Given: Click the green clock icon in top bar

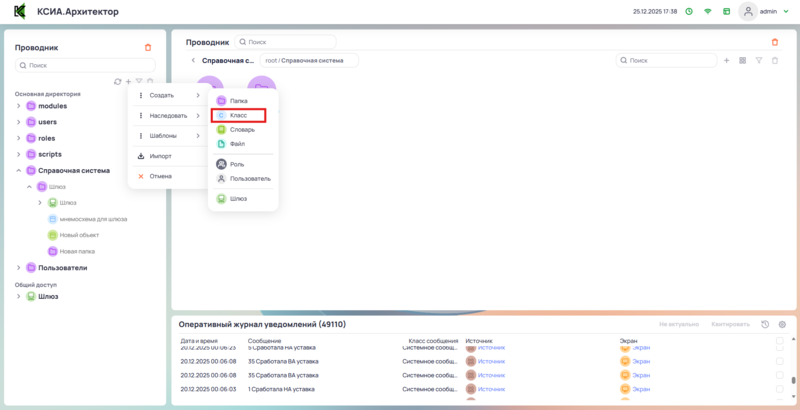Looking at the screenshot, I should 688,11.
